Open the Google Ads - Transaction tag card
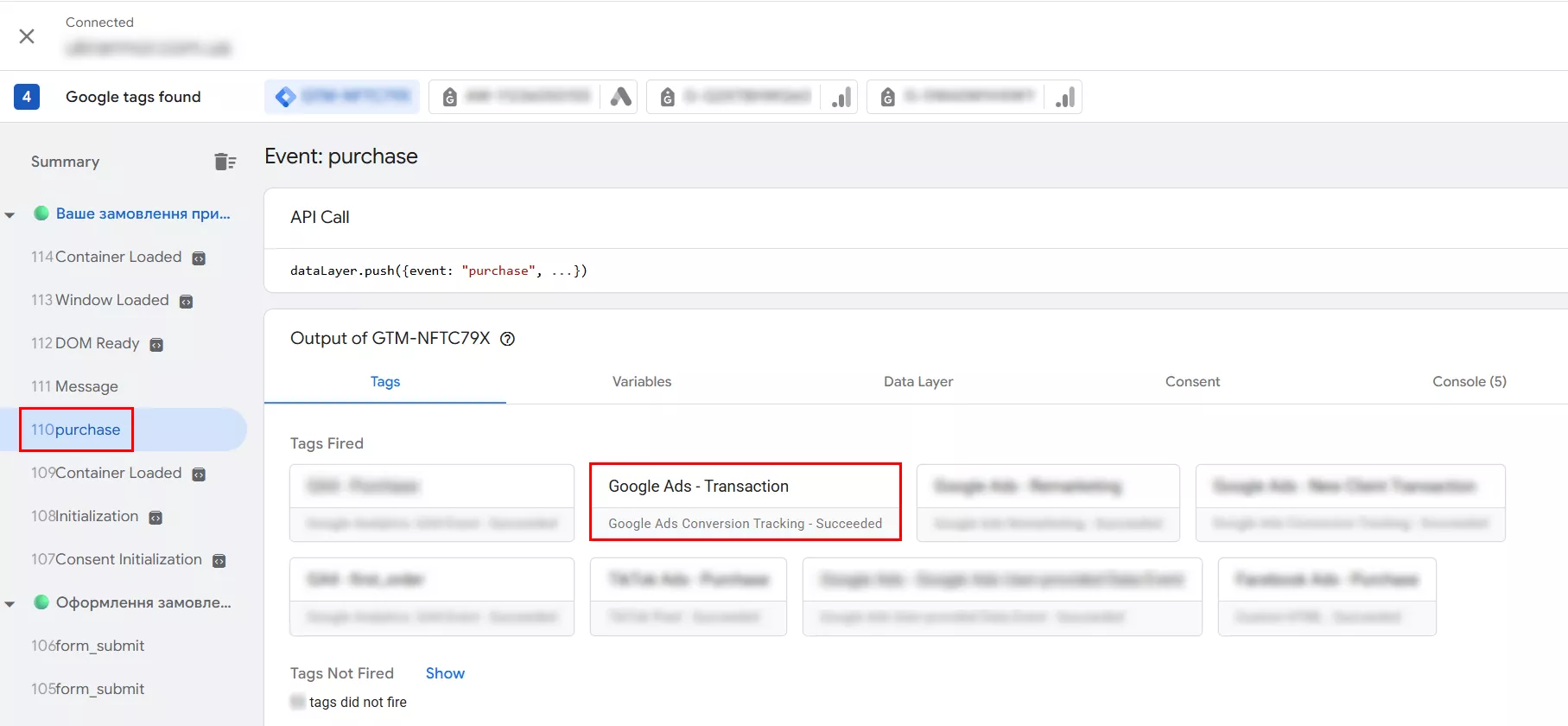The width and height of the screenshot is (1568, 726). click(x=745, y=502)
